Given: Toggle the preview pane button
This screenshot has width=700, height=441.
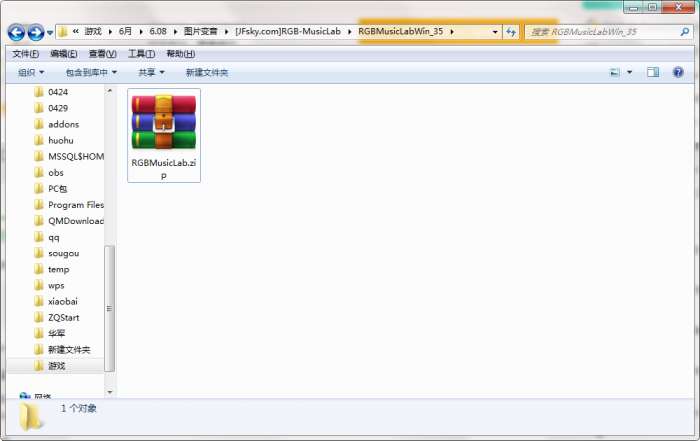Looking at the screenshot, I should point(653,72).
